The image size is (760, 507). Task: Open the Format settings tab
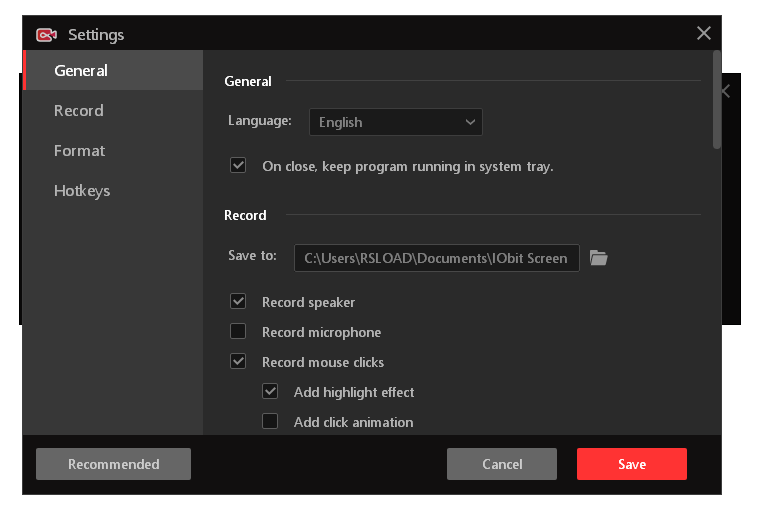pos(79,151)
